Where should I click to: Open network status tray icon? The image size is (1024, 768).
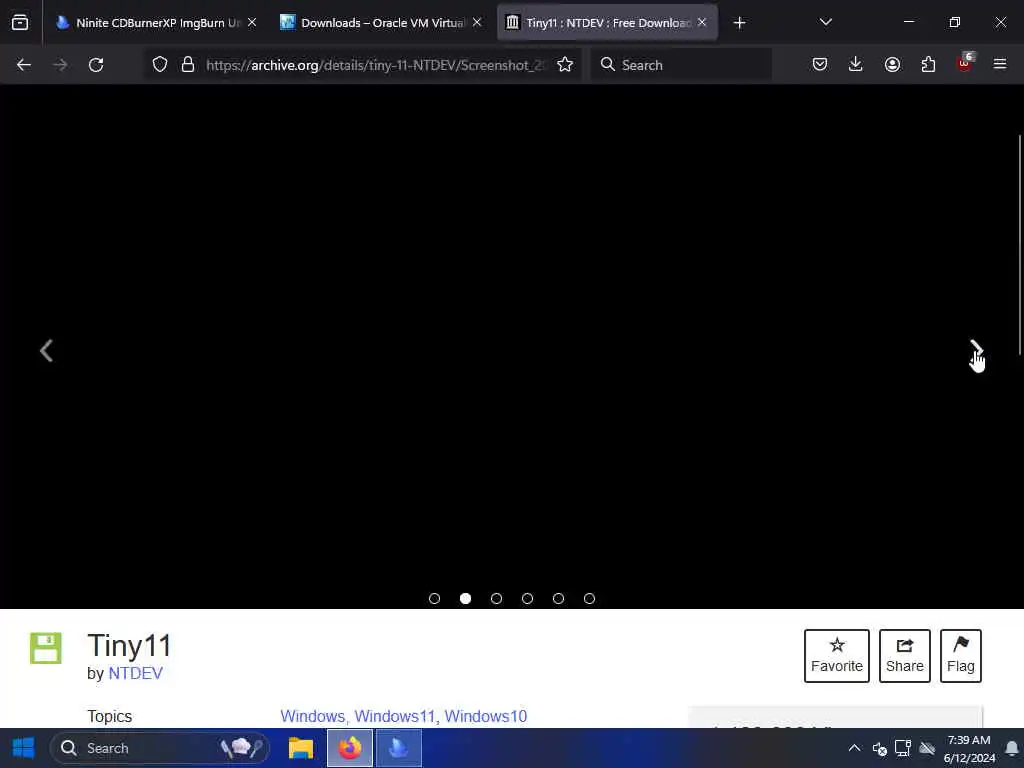(903, 748)
